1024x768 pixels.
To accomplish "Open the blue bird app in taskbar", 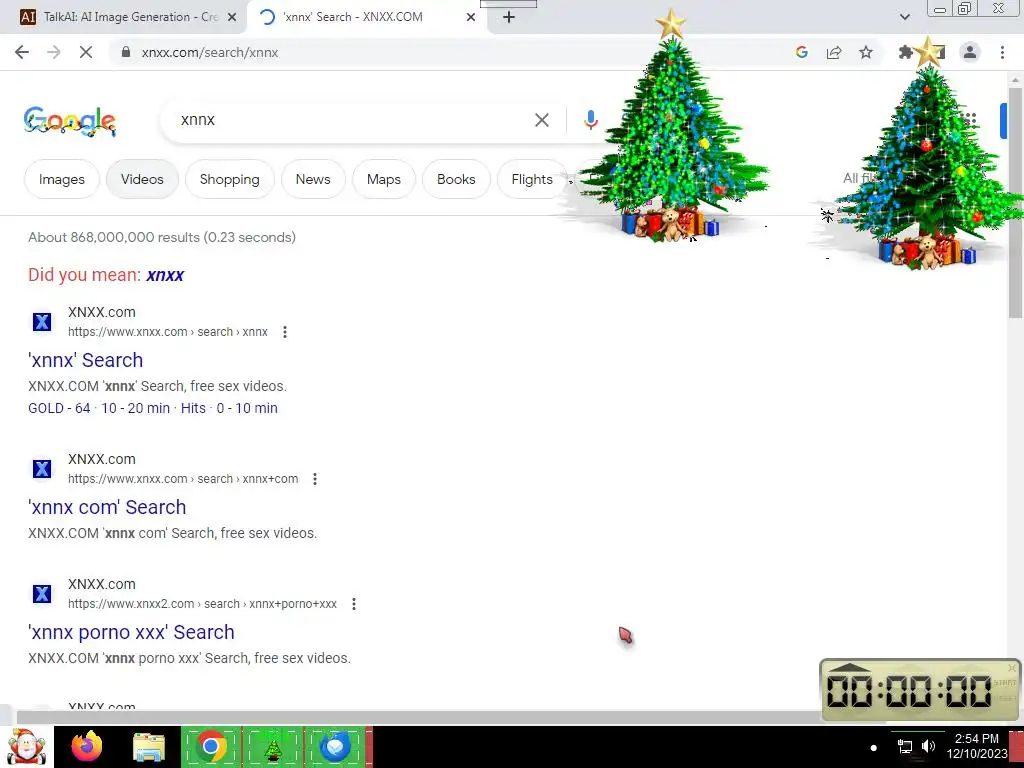I will [336, 747].
